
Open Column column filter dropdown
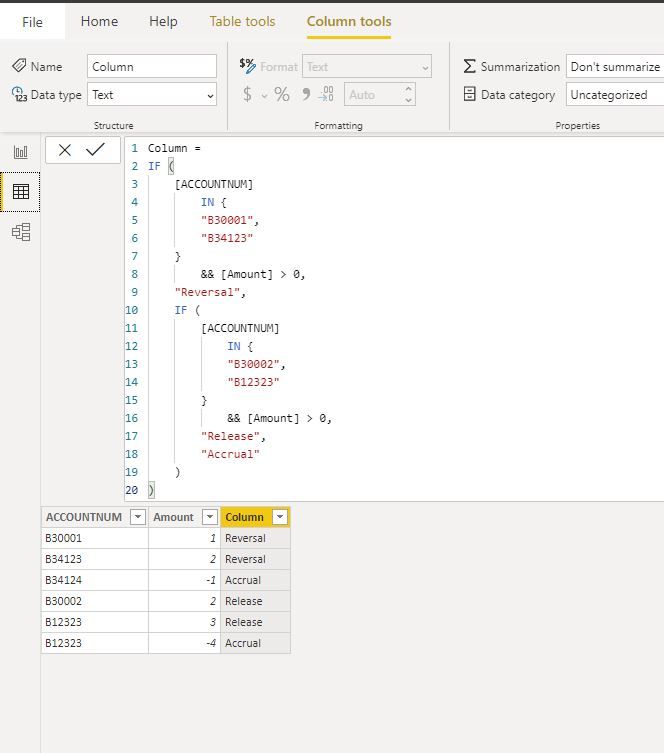coord(280,517)
